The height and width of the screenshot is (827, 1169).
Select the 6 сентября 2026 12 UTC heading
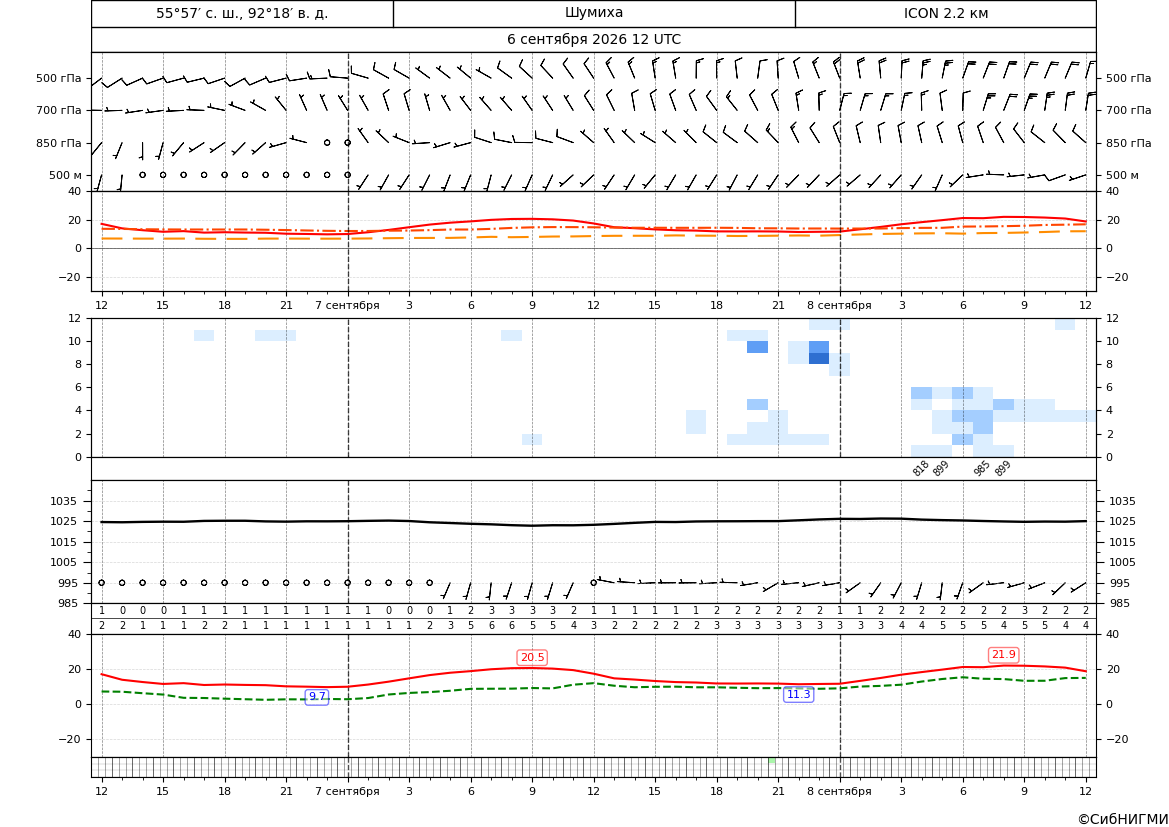click(594, 40)
